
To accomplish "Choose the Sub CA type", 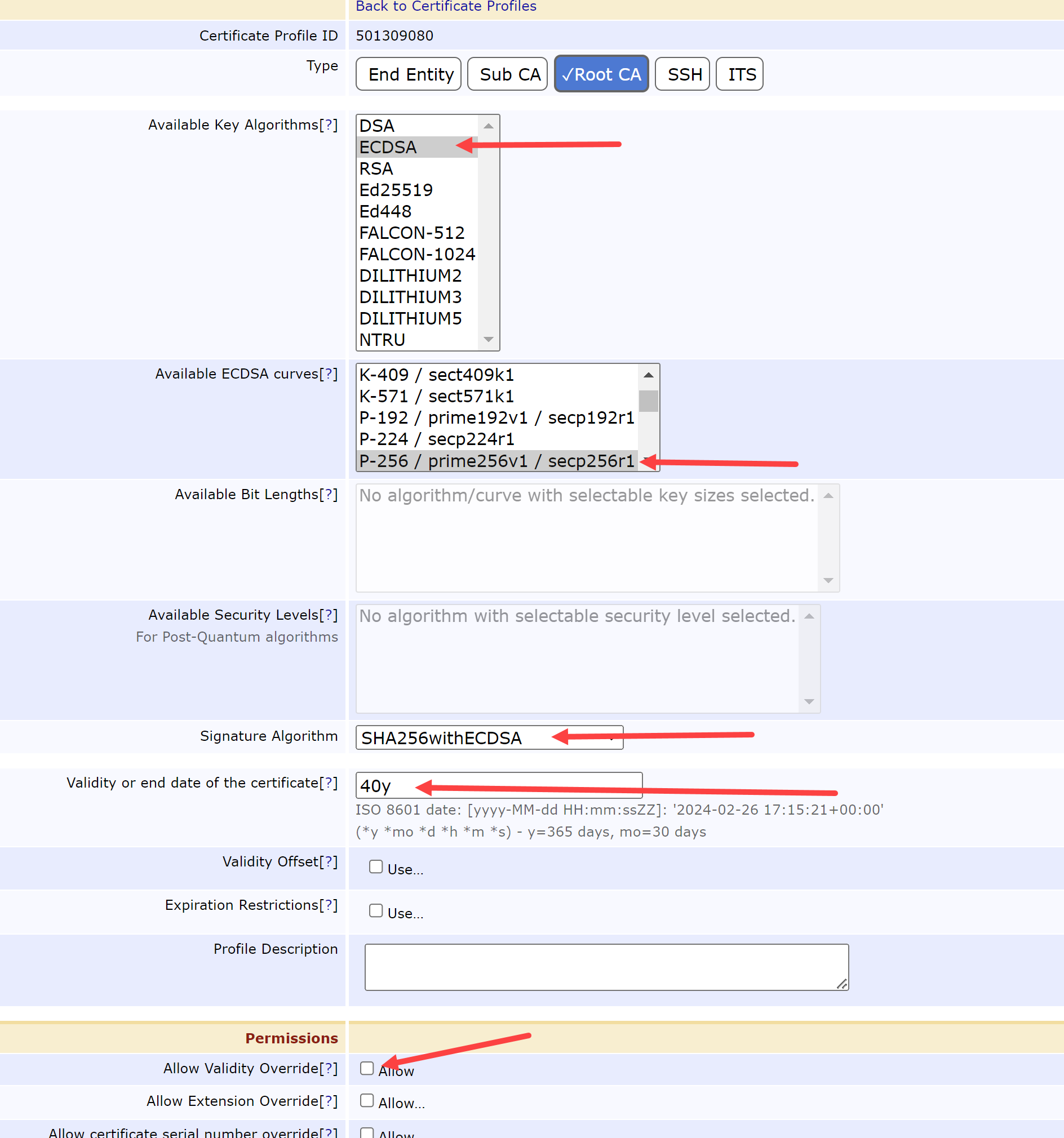I will click(x=507, y=74).
